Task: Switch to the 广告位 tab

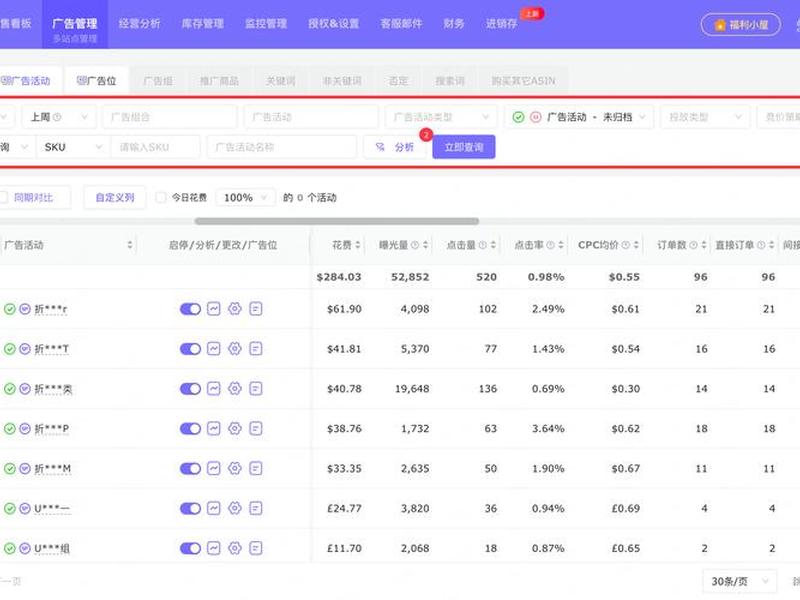Action: (96, 81)
